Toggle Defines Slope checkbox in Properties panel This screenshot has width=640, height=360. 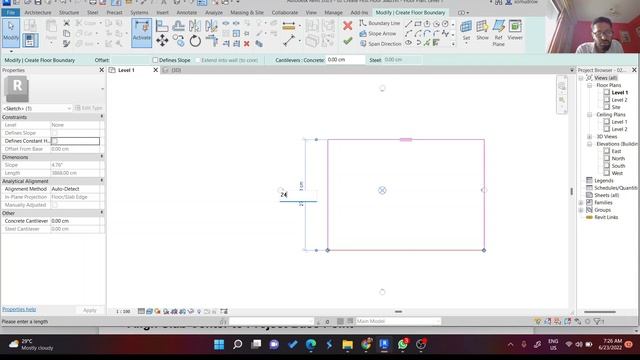click(55, 133)
